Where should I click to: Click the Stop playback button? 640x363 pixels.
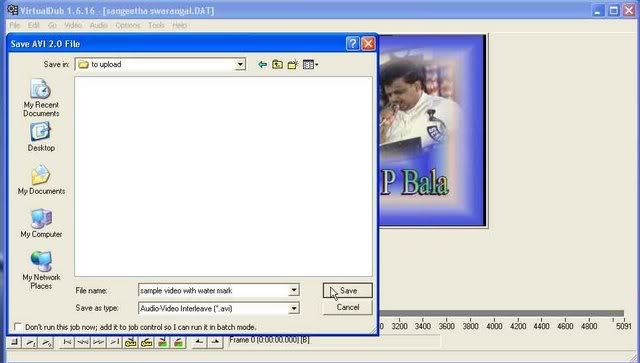click(15, 342)
